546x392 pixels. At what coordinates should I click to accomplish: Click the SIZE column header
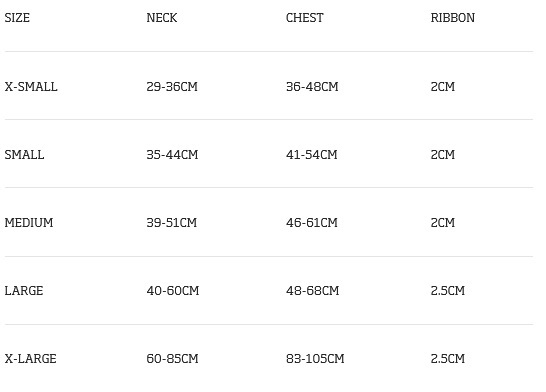17,18
